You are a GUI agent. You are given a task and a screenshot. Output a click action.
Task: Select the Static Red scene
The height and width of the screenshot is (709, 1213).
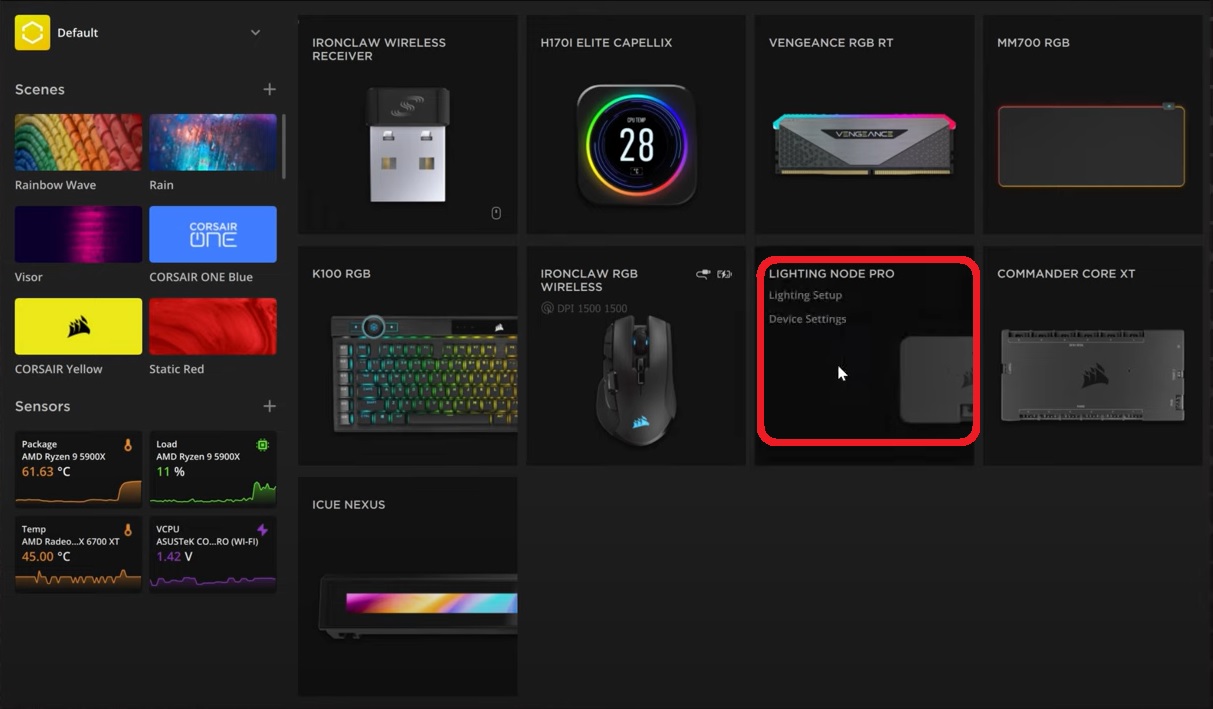212,326
